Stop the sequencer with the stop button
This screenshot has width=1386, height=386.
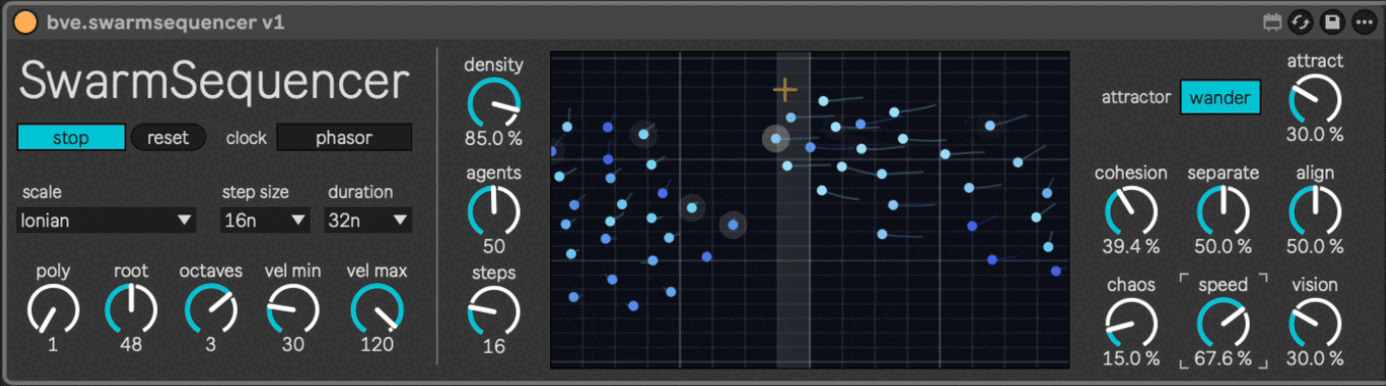coord(71,137)
